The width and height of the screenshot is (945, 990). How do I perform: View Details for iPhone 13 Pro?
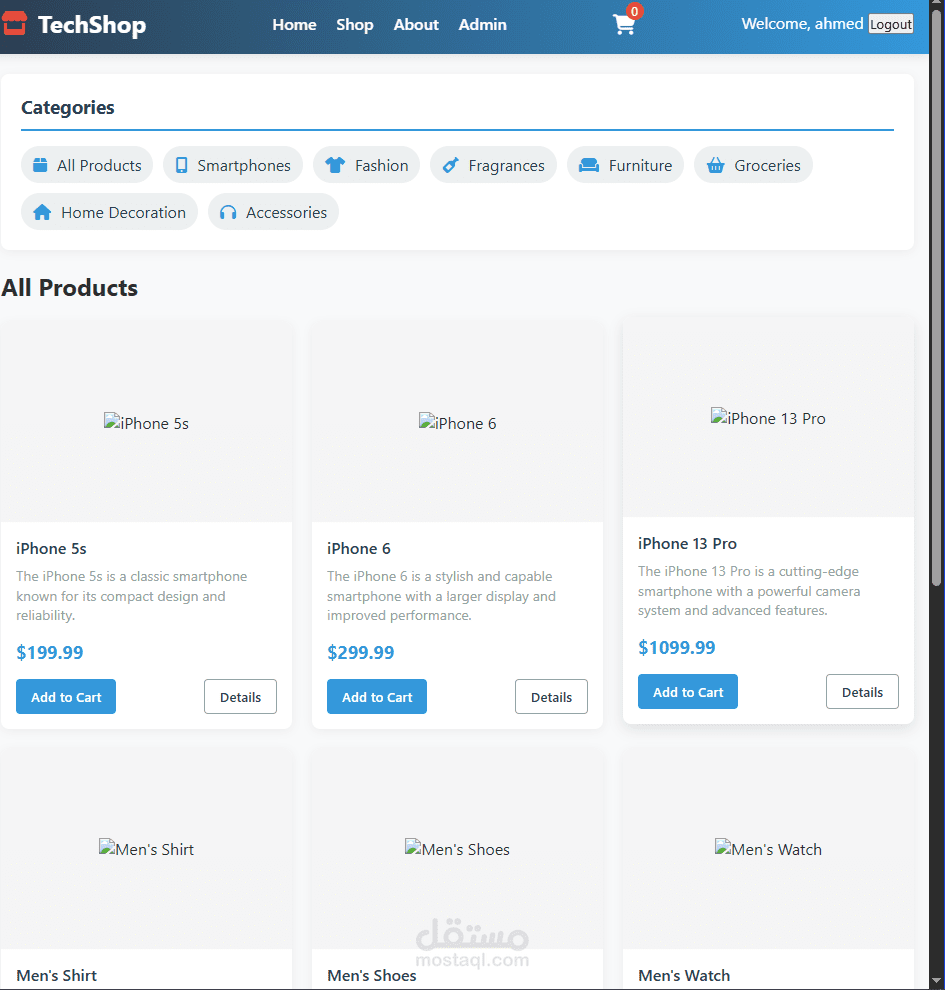click(x=862, y=691)
